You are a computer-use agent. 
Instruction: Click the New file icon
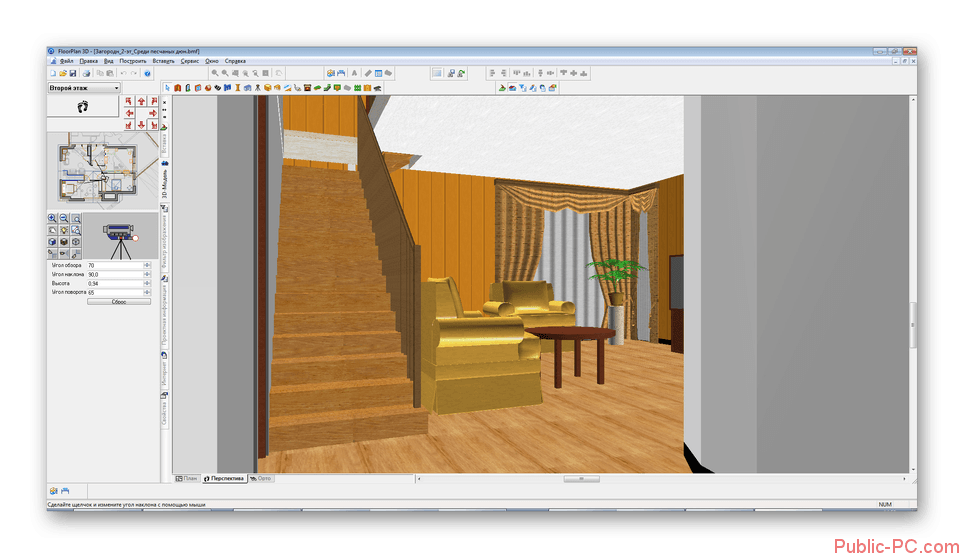(53, 73)
